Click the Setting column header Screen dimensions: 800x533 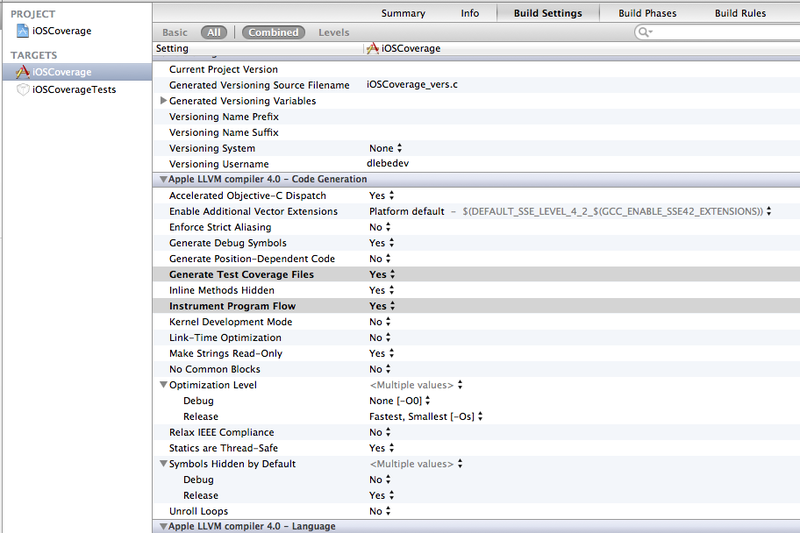pos(172,48)
